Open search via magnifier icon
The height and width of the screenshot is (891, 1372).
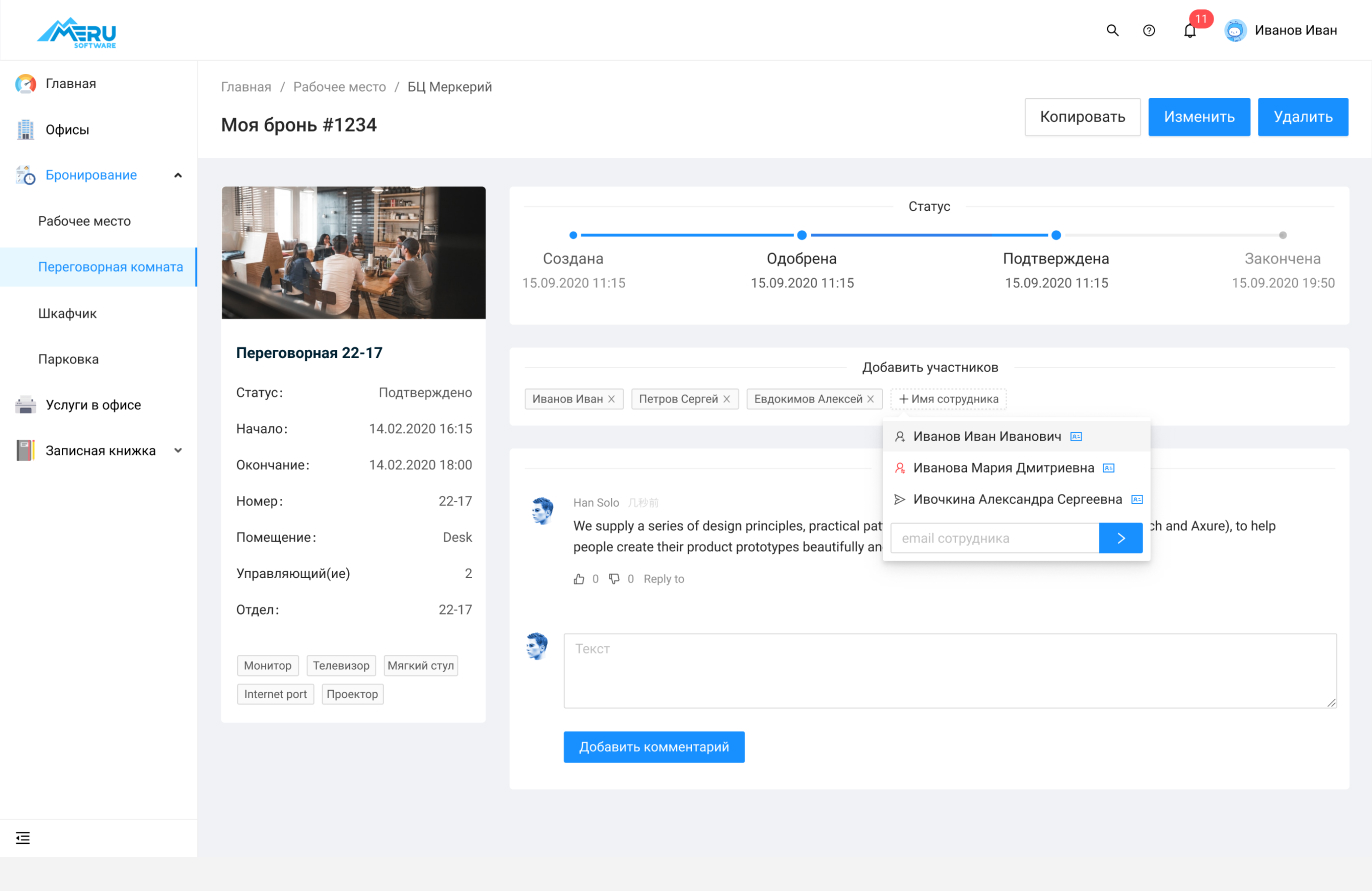[1113, 31]
